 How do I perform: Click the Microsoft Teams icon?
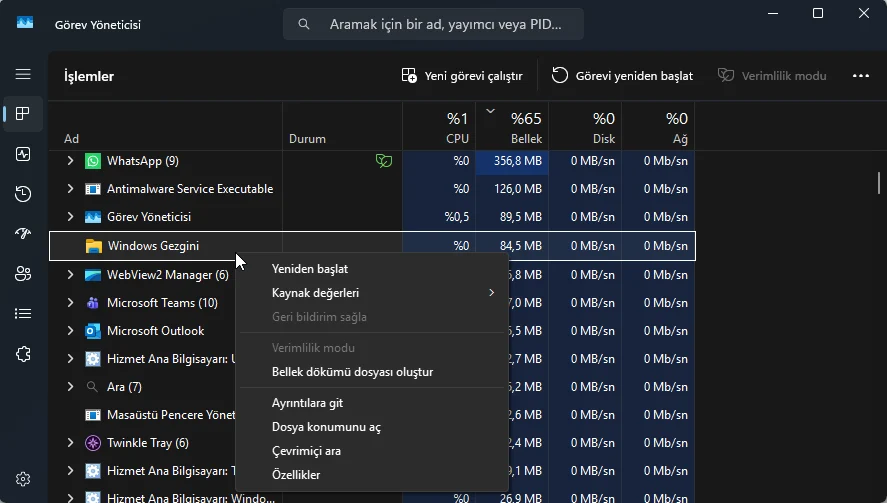pyautogui.click(x=93, y=303)
